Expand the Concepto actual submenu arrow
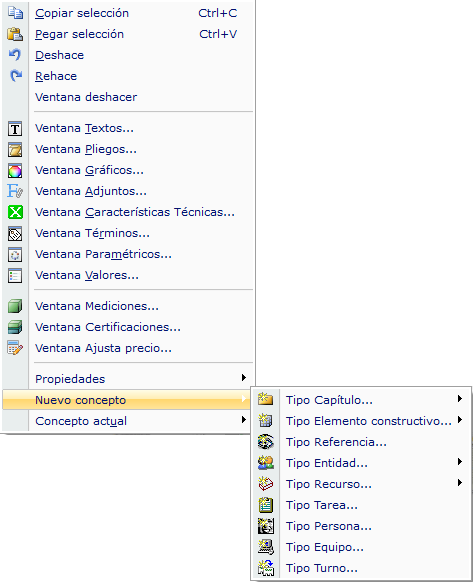The height and width of the screenshot is (582, 473). point(244,420)
